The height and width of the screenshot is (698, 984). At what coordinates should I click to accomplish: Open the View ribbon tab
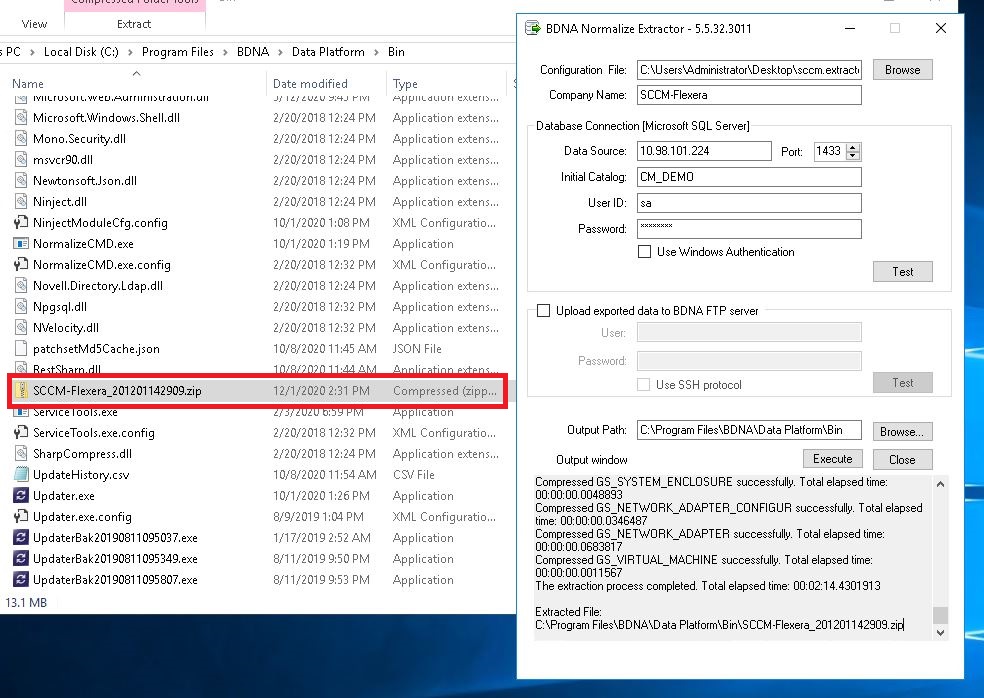[34, 24]
